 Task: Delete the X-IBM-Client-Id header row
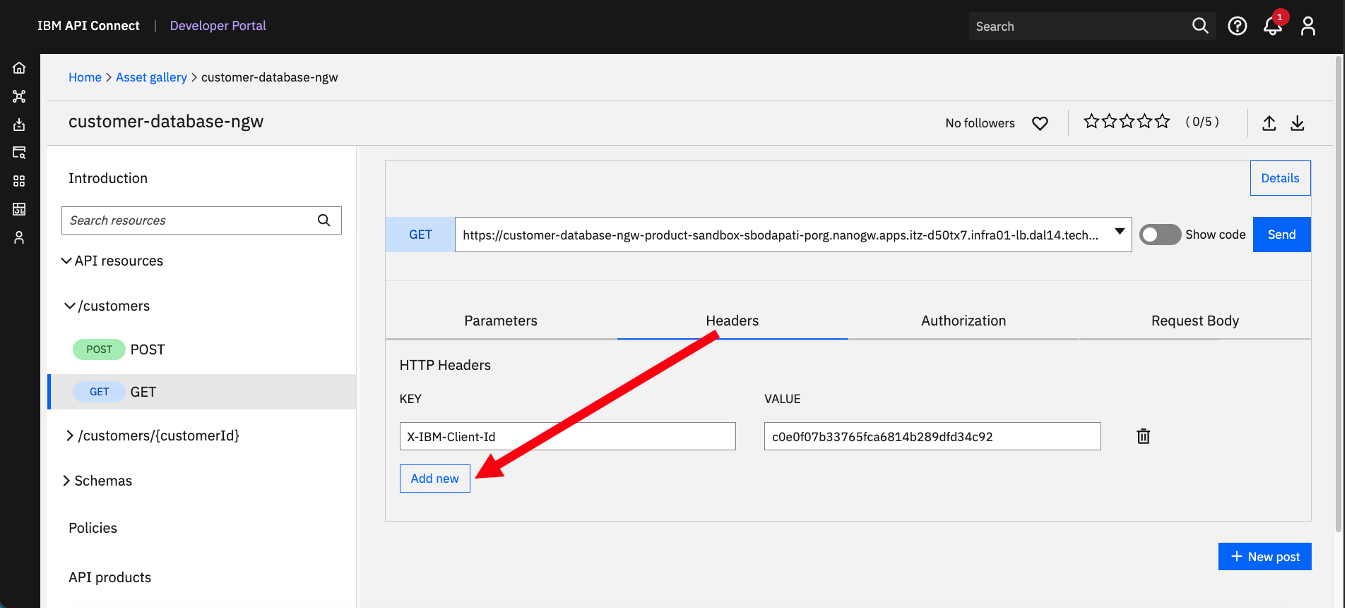1144,436
